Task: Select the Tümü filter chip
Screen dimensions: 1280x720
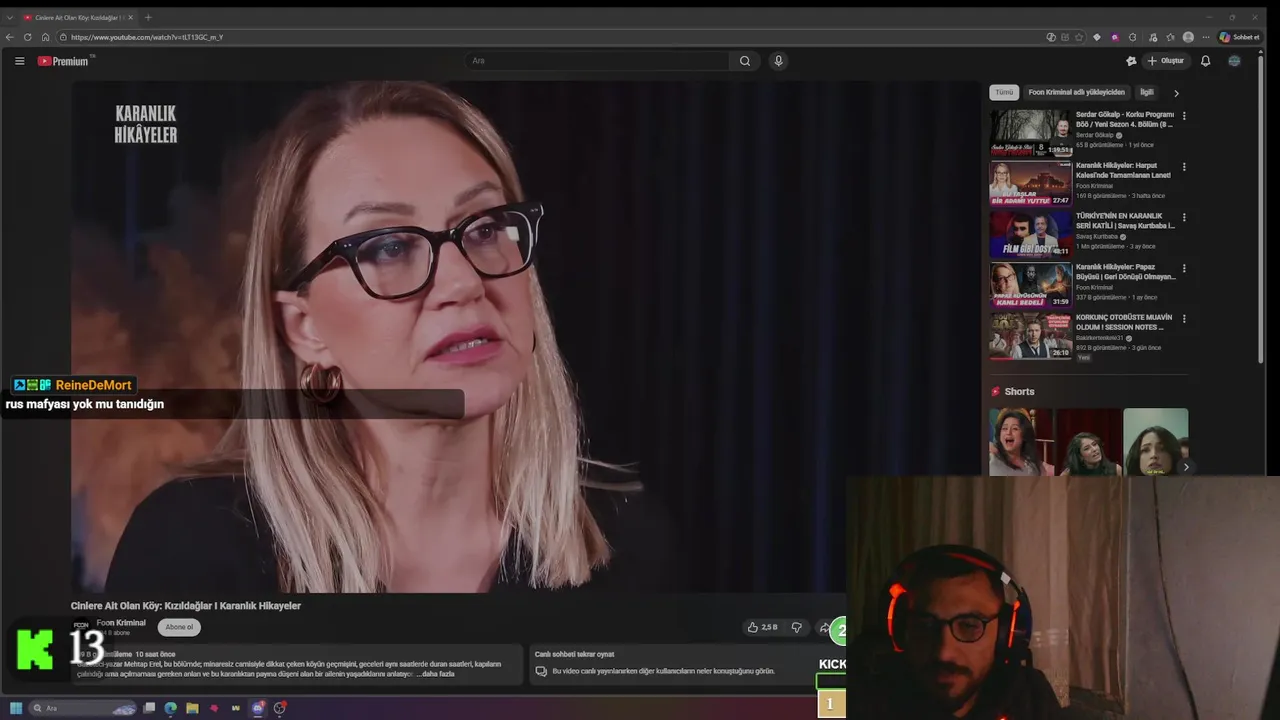Action: click(1004, 92)
